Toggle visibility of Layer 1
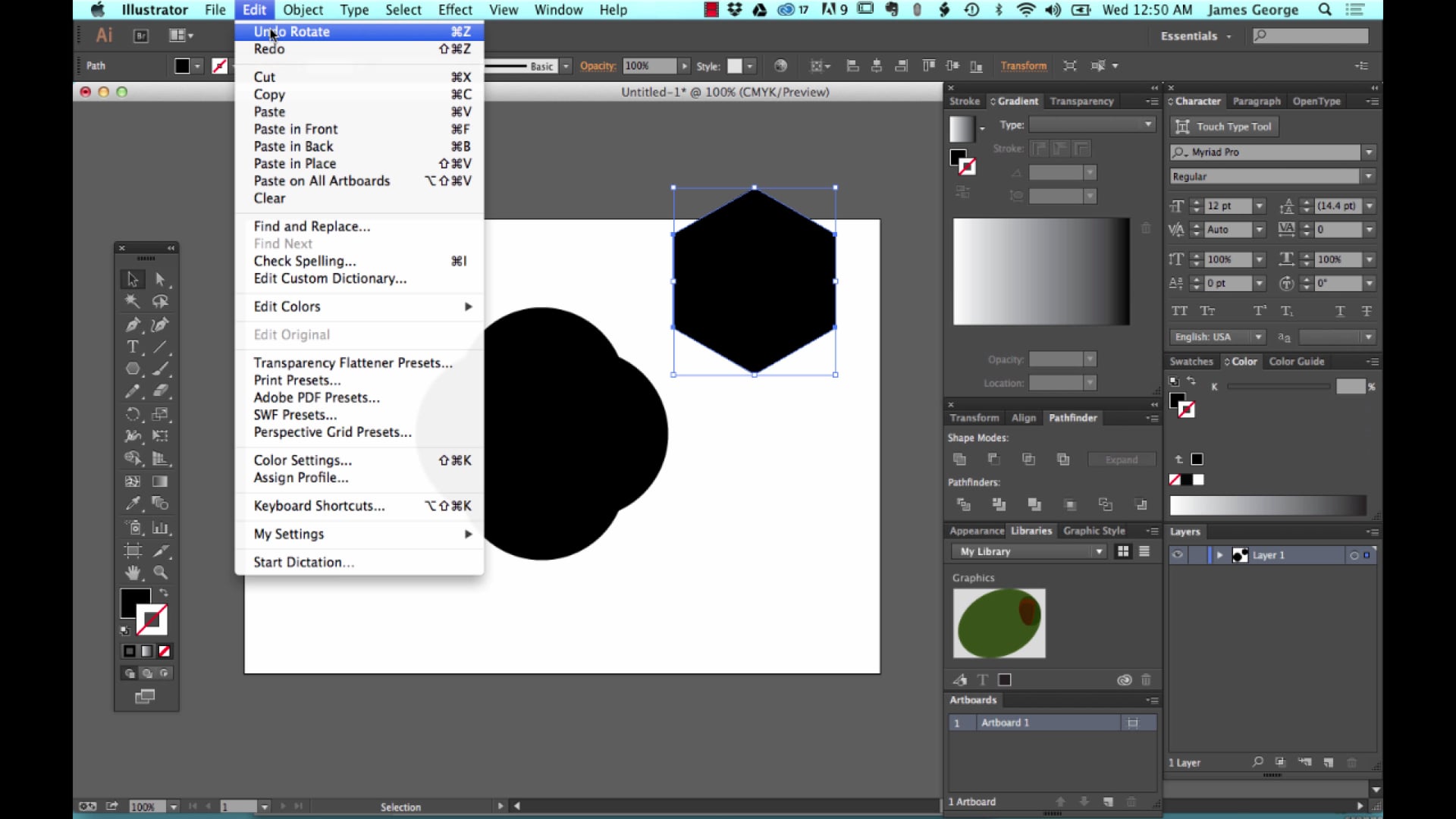The height and width of the screenshot is (819, 1456). coord(1178,555)
